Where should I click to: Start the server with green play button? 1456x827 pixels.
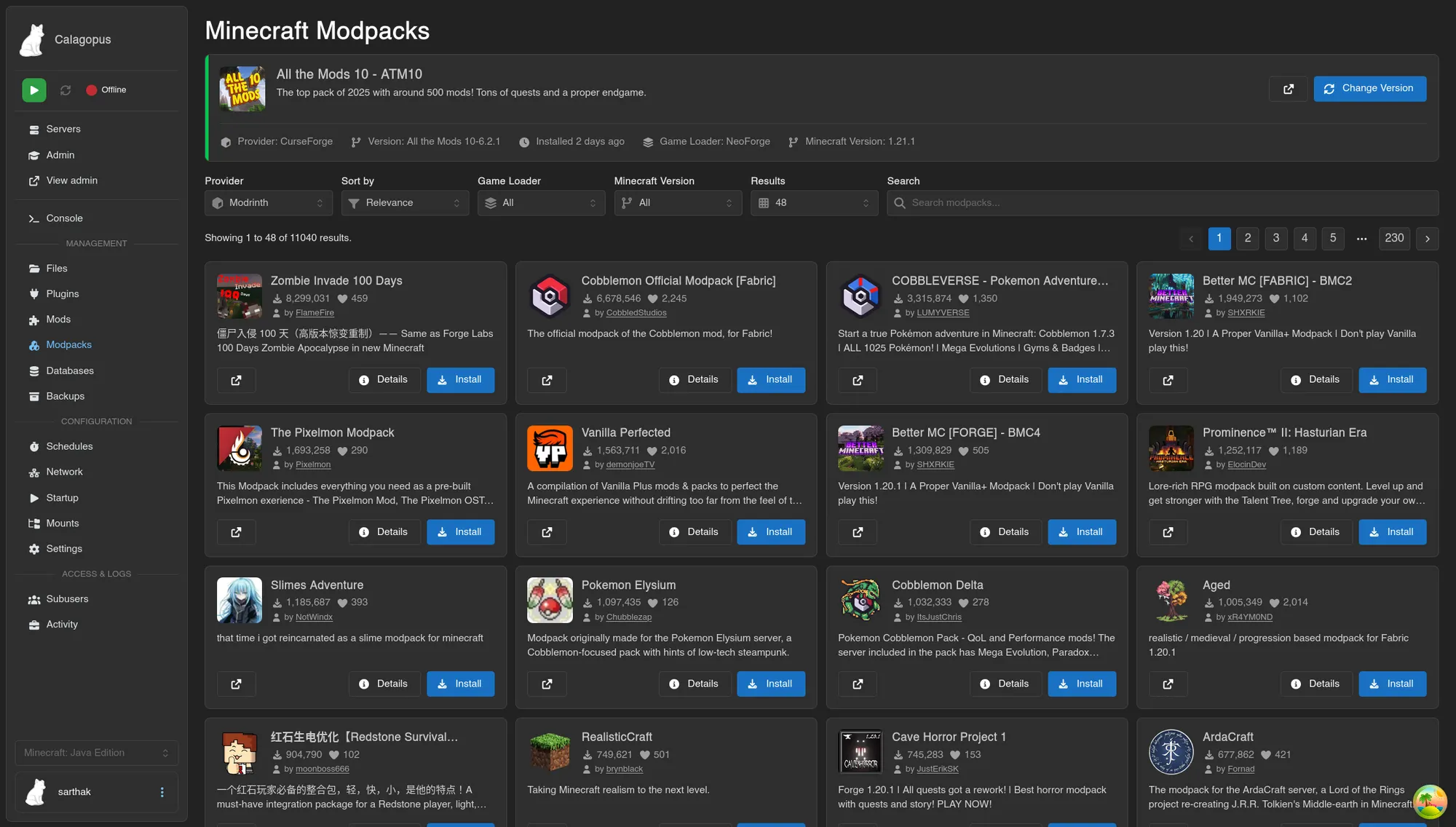(33, 90)
